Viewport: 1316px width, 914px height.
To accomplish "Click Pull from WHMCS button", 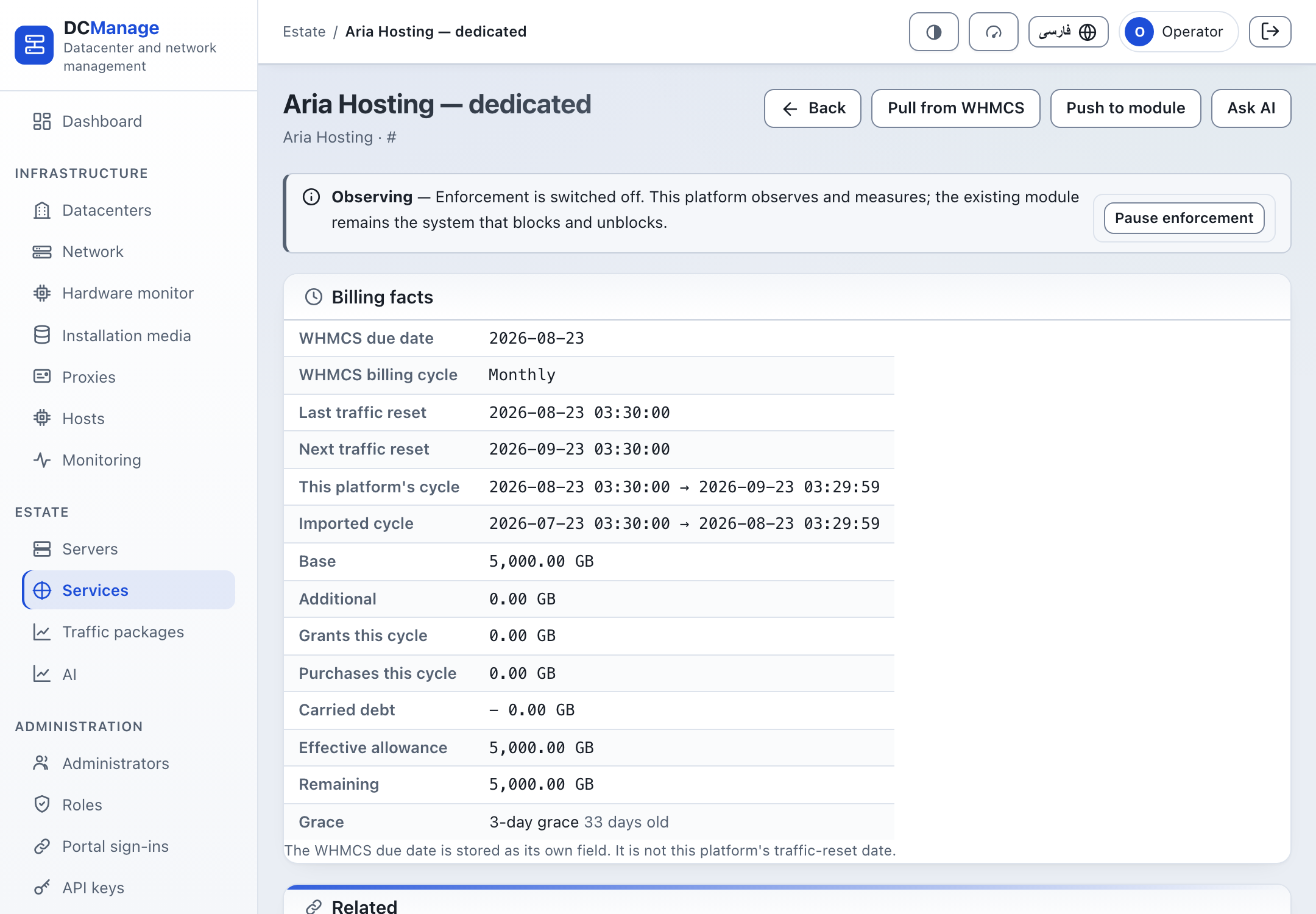I will click(956, 108).
